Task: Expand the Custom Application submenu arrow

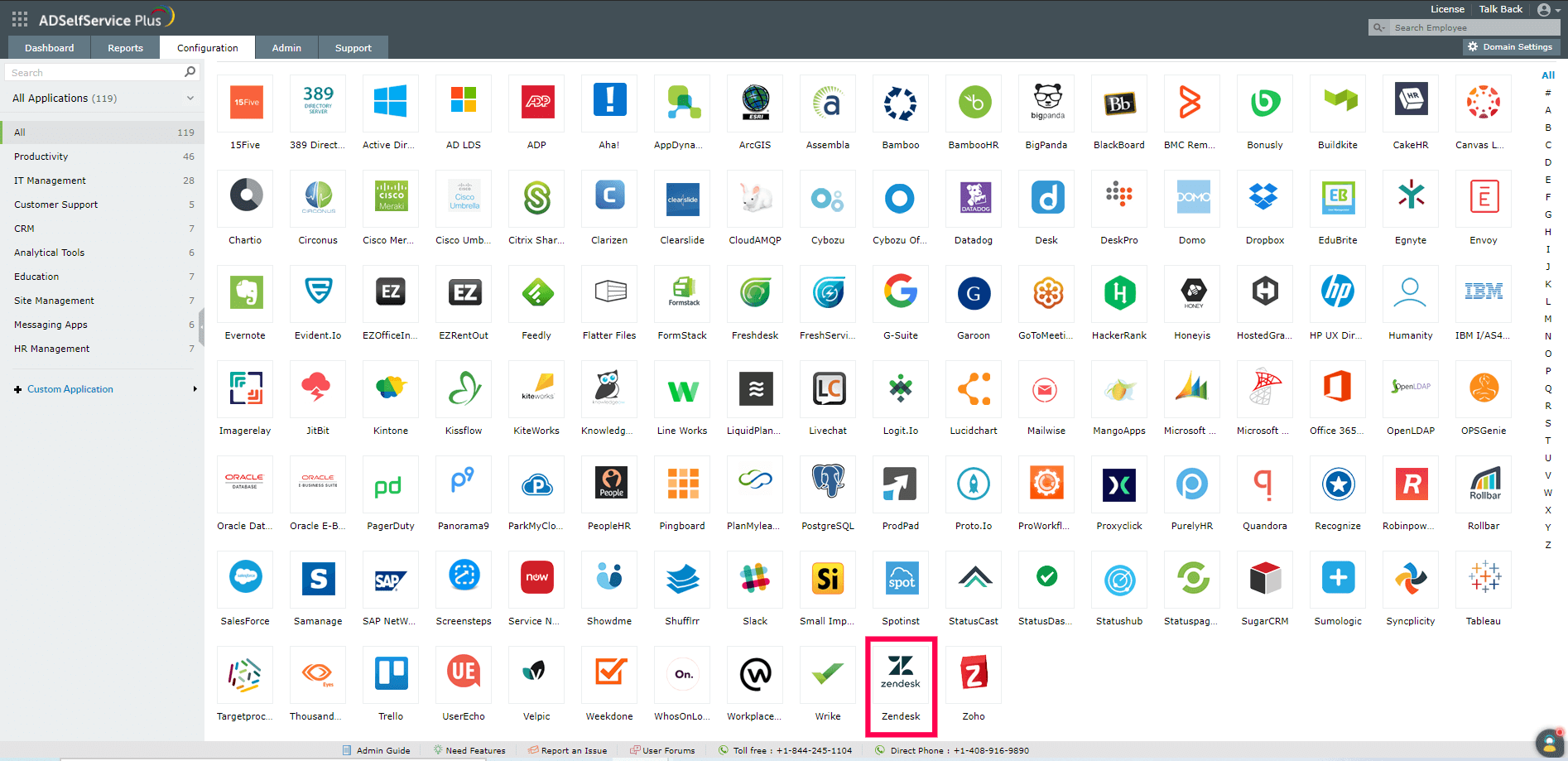Action: (x=195, y=389)
